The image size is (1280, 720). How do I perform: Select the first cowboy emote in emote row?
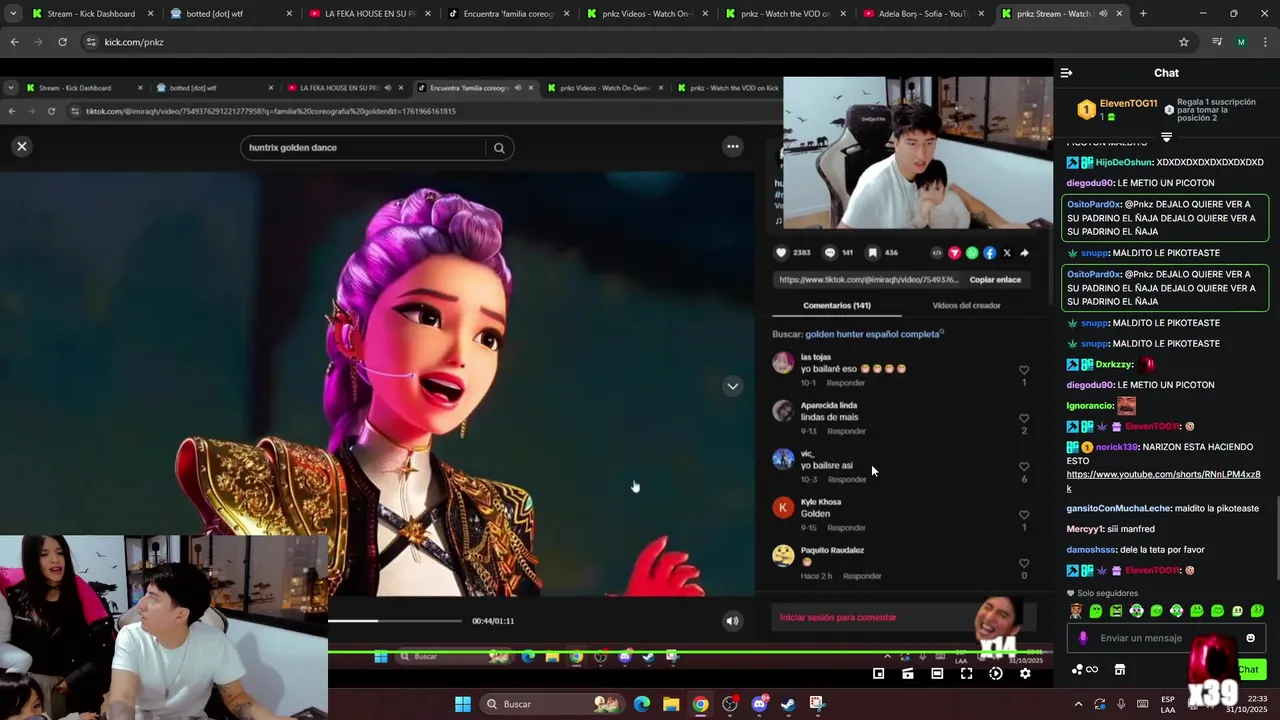[x=1076, y=611]
